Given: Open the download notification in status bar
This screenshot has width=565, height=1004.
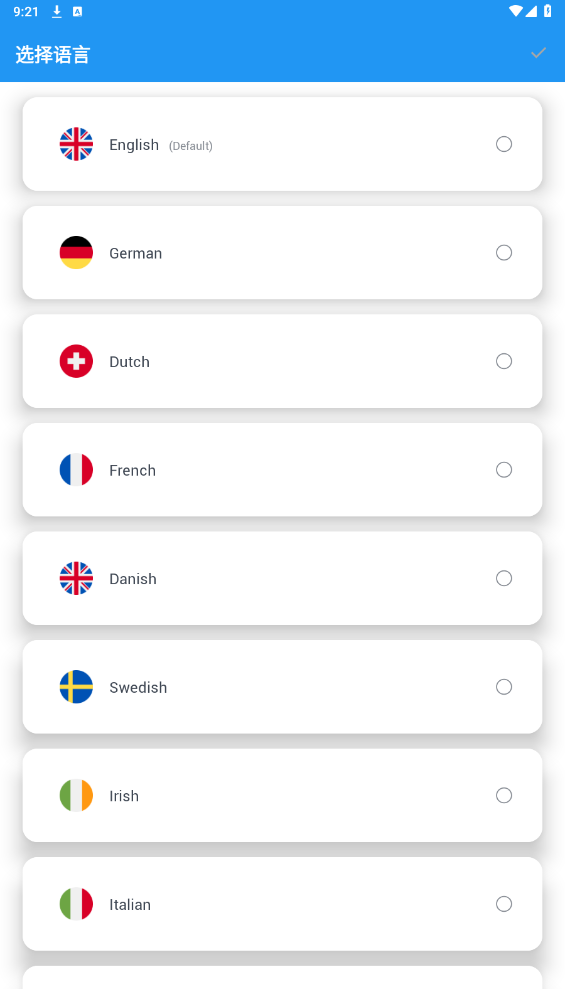Looking at the screenshot, I should tap(57, 12).
